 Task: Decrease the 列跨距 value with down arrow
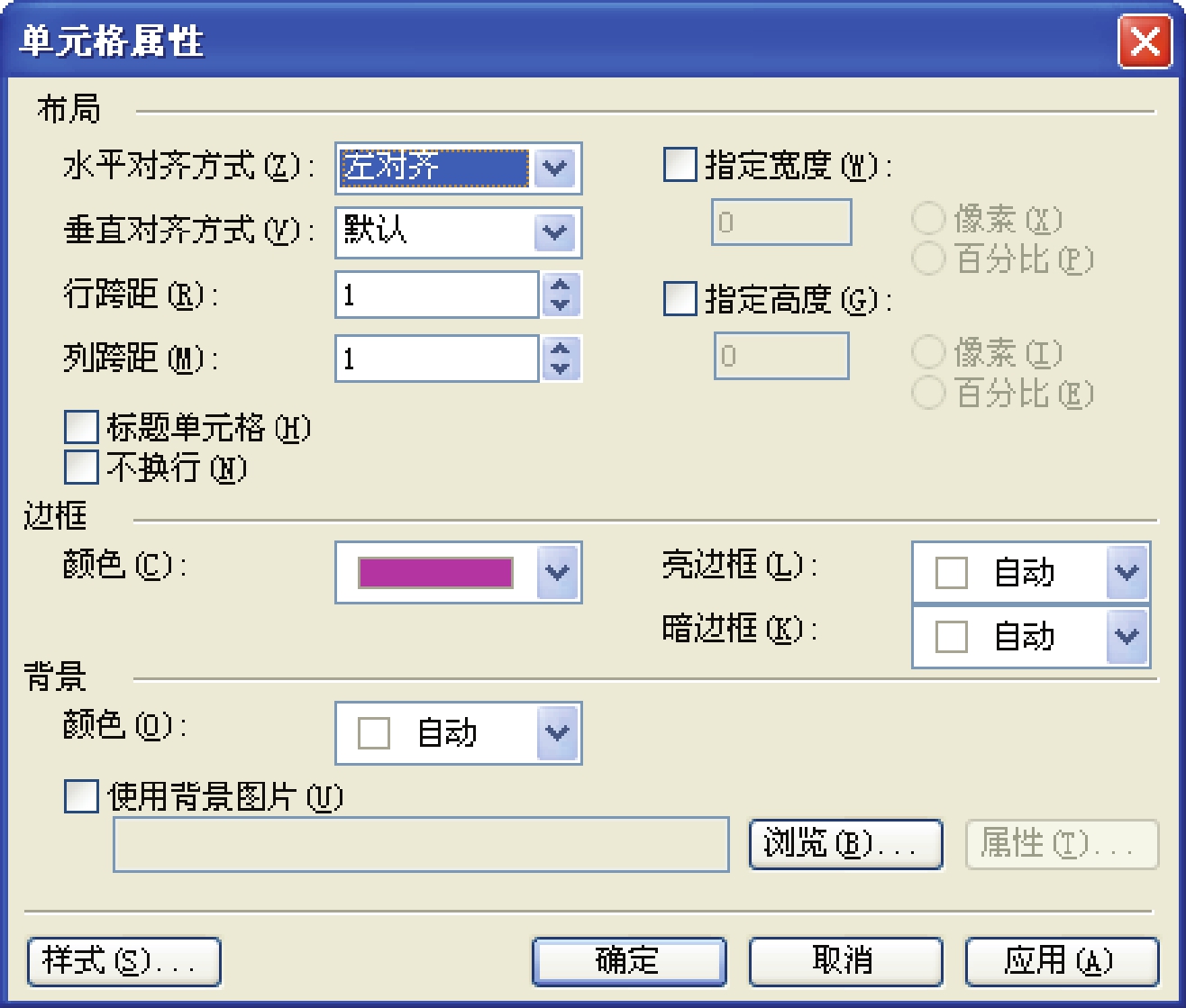tap(560, 369)
